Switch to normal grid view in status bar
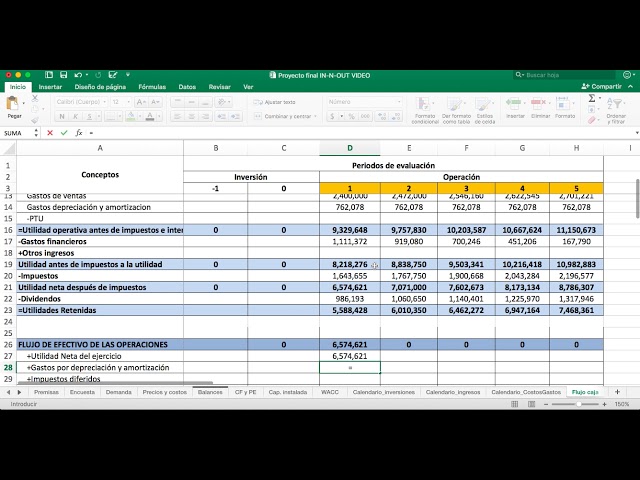 pyautogui.click(x=515, y=404)
